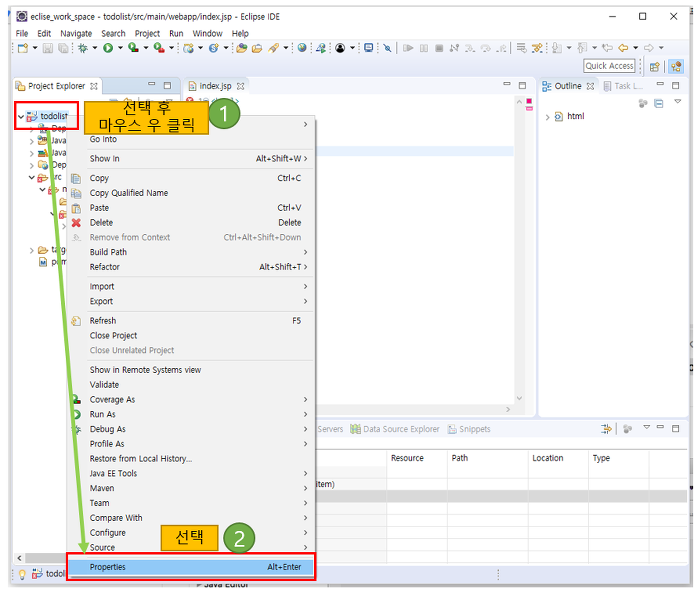Click the black circle profile icon
This screenshot has height=596, width=694.
point(340,48)
